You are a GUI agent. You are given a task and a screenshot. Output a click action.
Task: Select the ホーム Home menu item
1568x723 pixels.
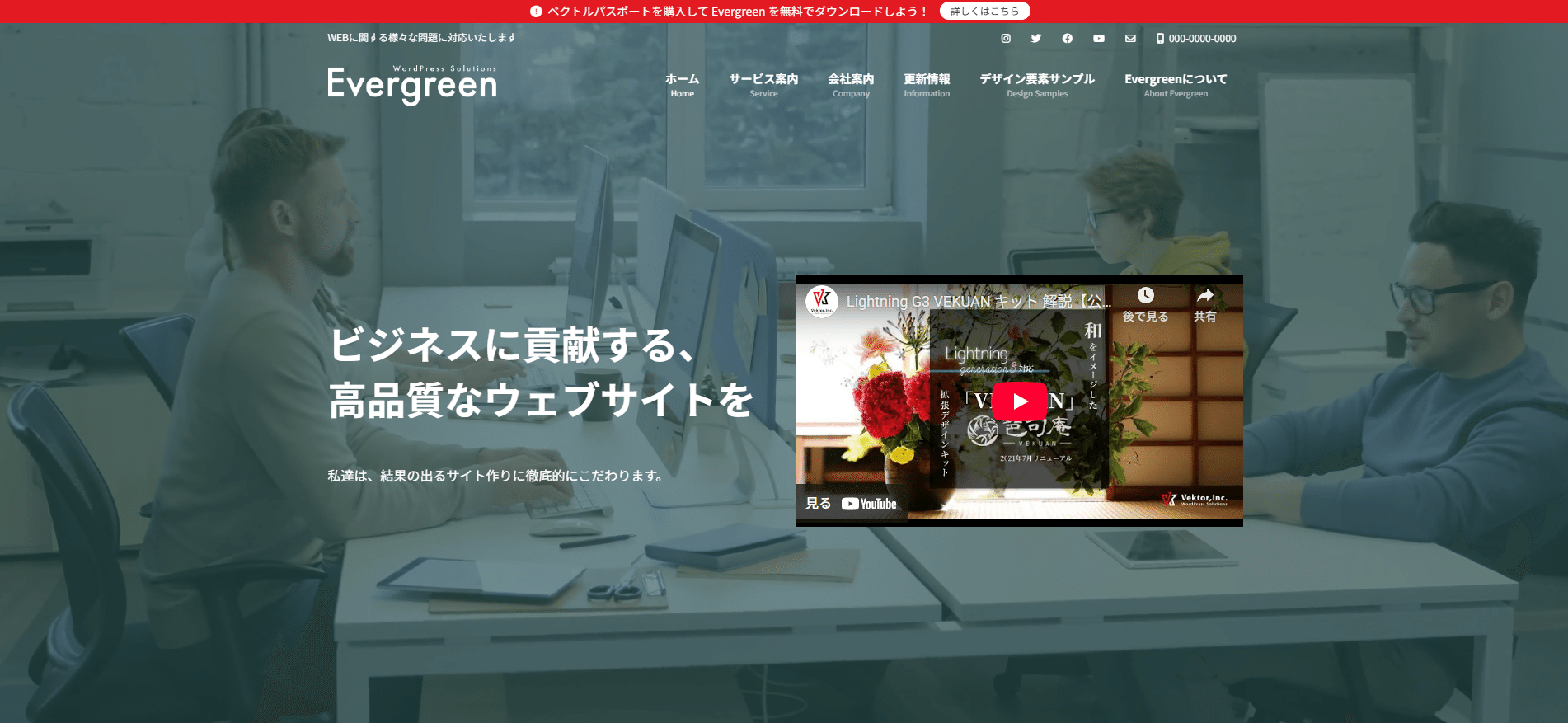point(683,85)
